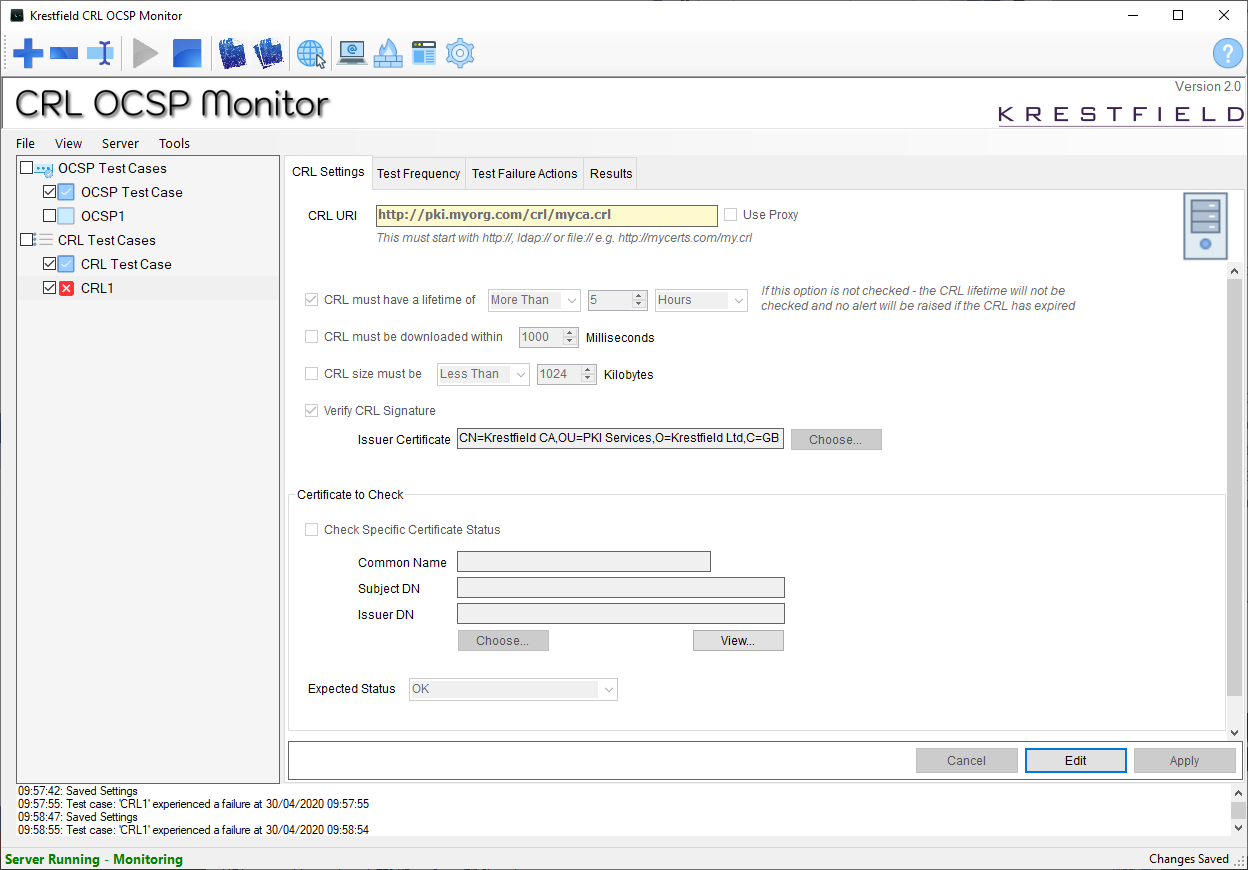1248x870 pixels.
Task: Click the blue plus add test case icon
Action: (27, 53)
